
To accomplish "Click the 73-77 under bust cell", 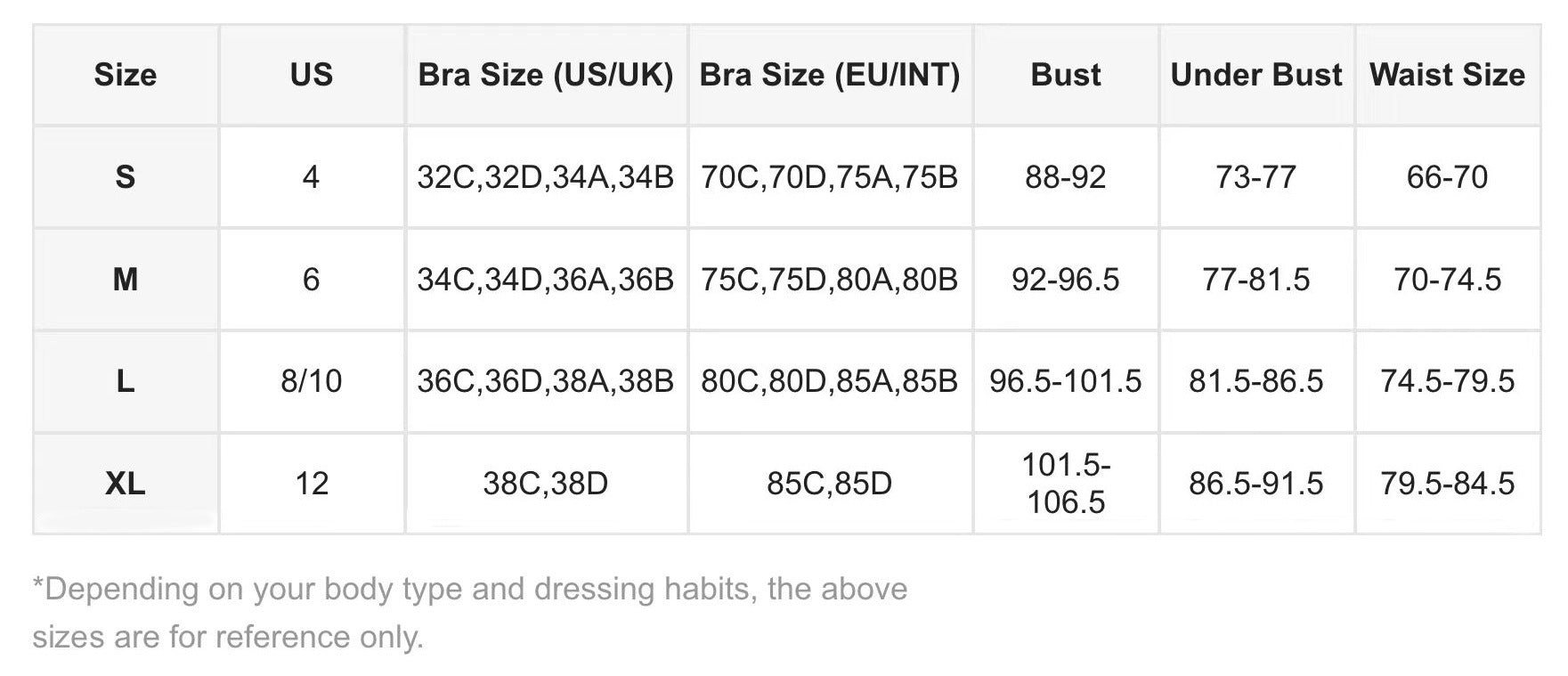I will 1256,177.
